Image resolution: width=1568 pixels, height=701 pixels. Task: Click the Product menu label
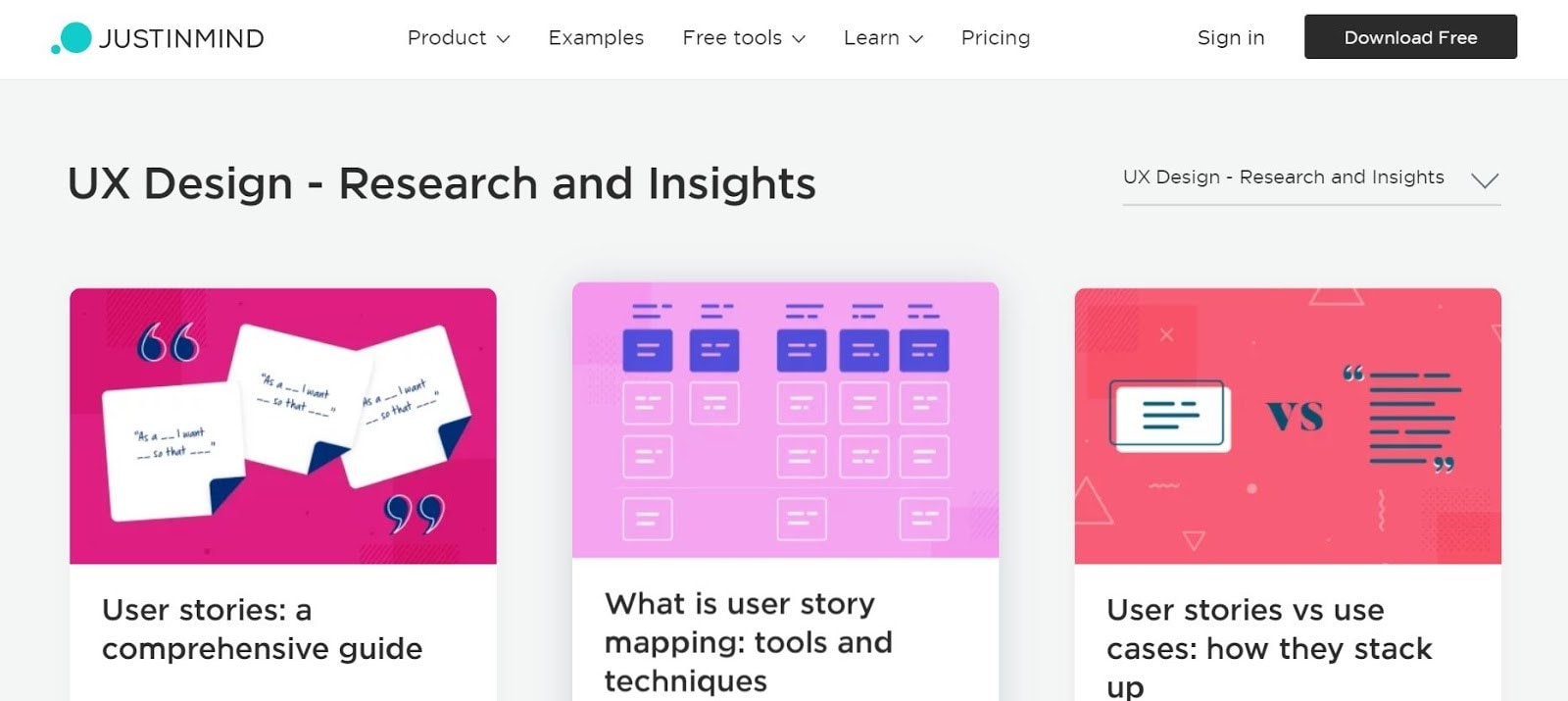[447, 38]
